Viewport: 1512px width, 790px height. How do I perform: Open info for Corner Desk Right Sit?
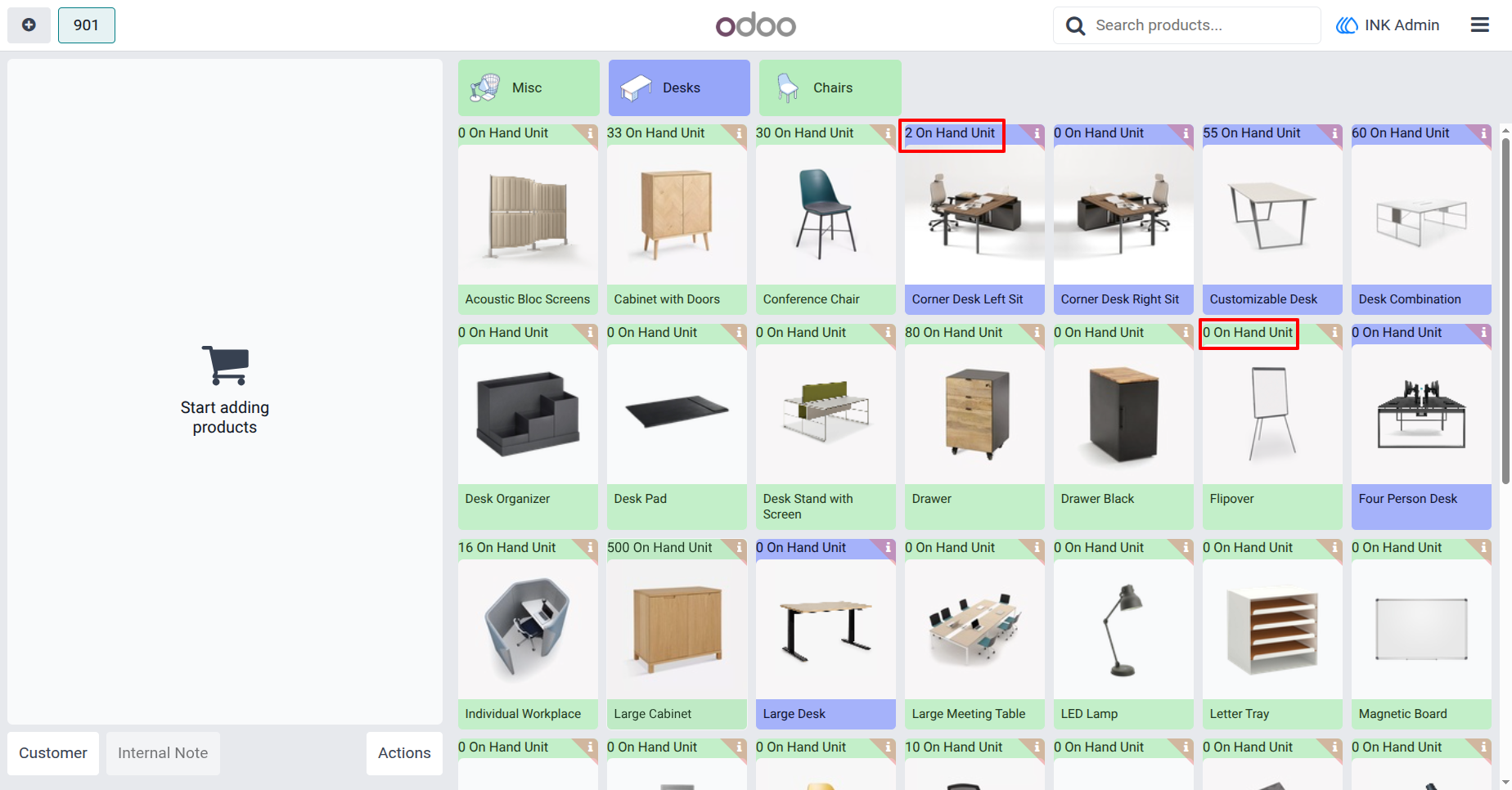tap(1186, 133)
